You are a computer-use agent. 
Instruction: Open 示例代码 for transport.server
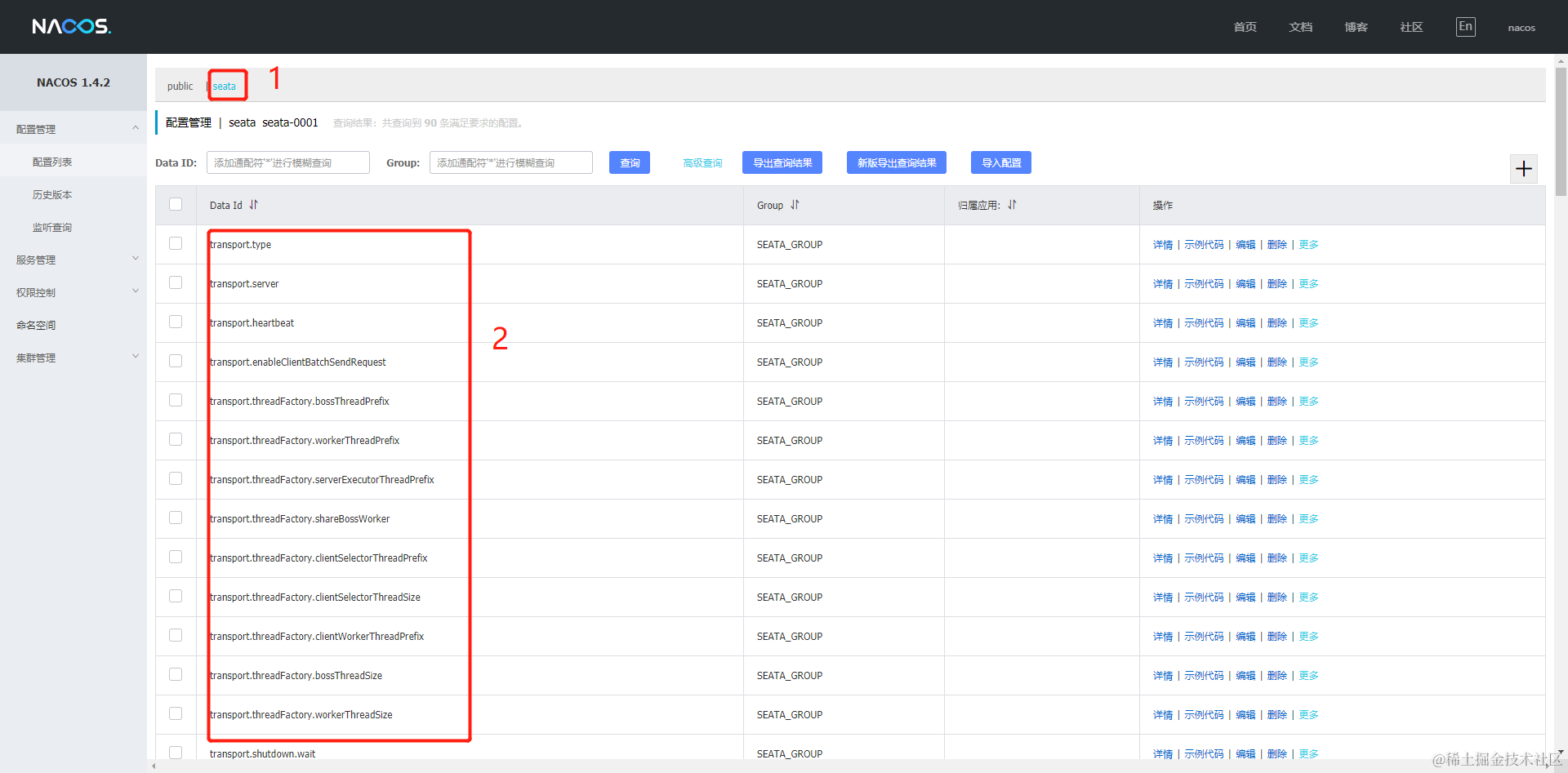[1204, 284]
